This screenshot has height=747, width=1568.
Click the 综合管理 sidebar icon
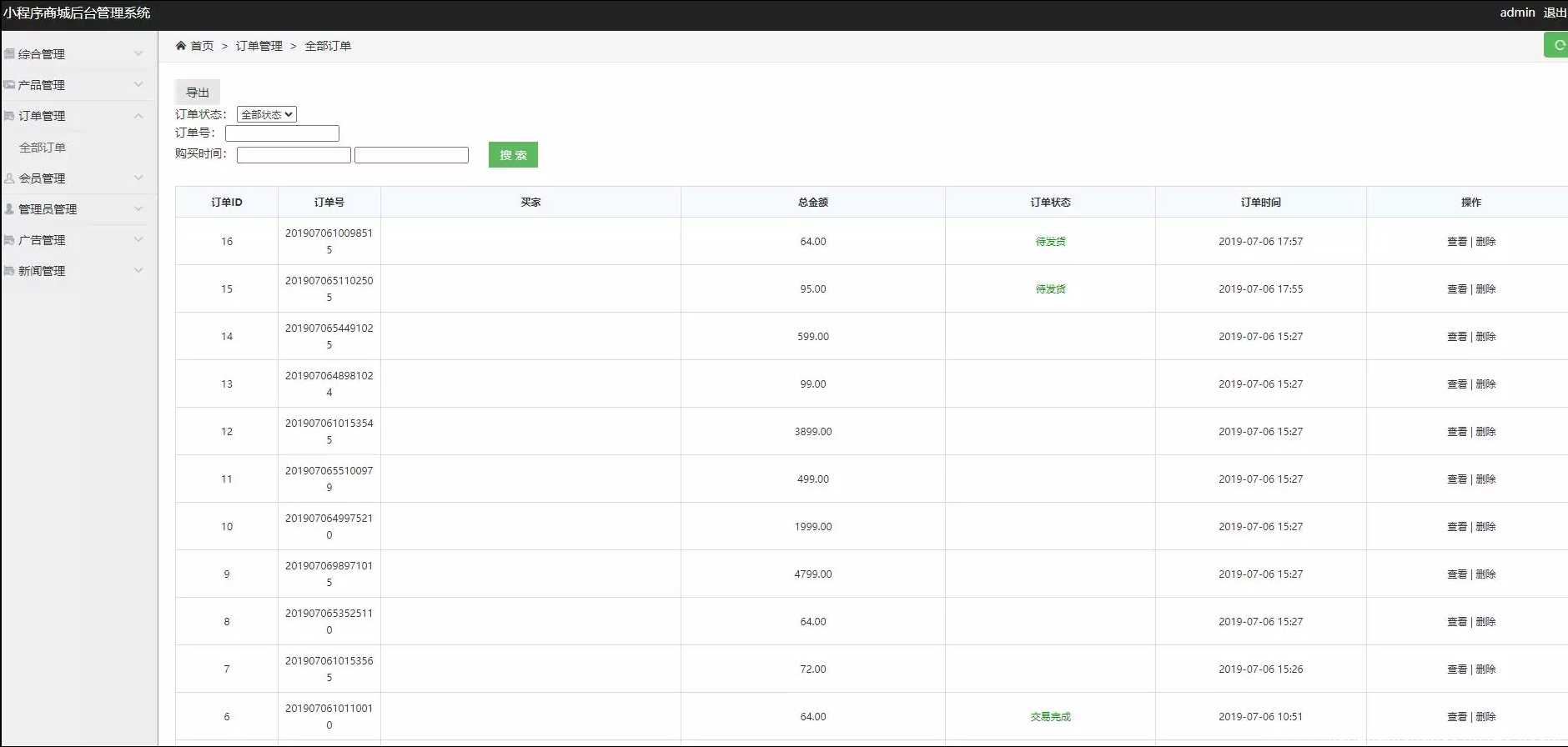point(9,54)
